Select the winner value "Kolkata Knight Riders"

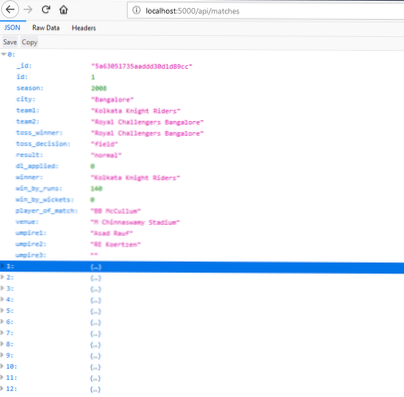(x=135, y=178)
